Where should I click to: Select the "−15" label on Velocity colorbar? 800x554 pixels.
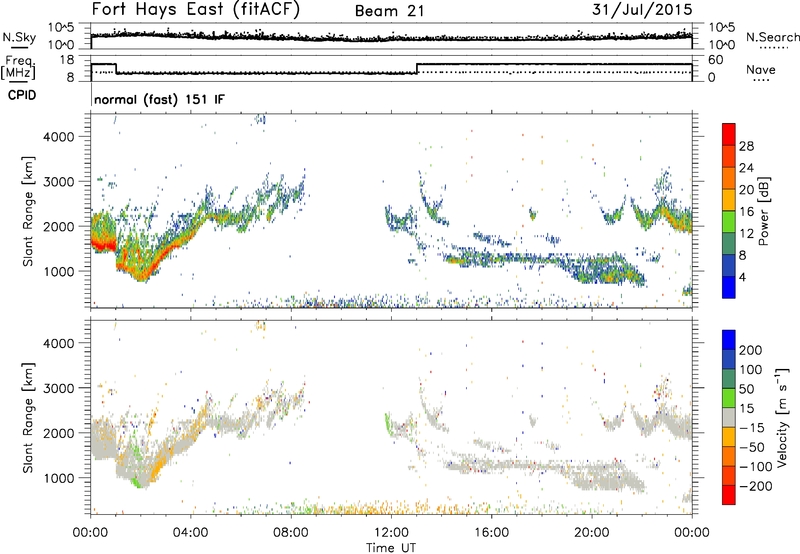tap(751, 427)
